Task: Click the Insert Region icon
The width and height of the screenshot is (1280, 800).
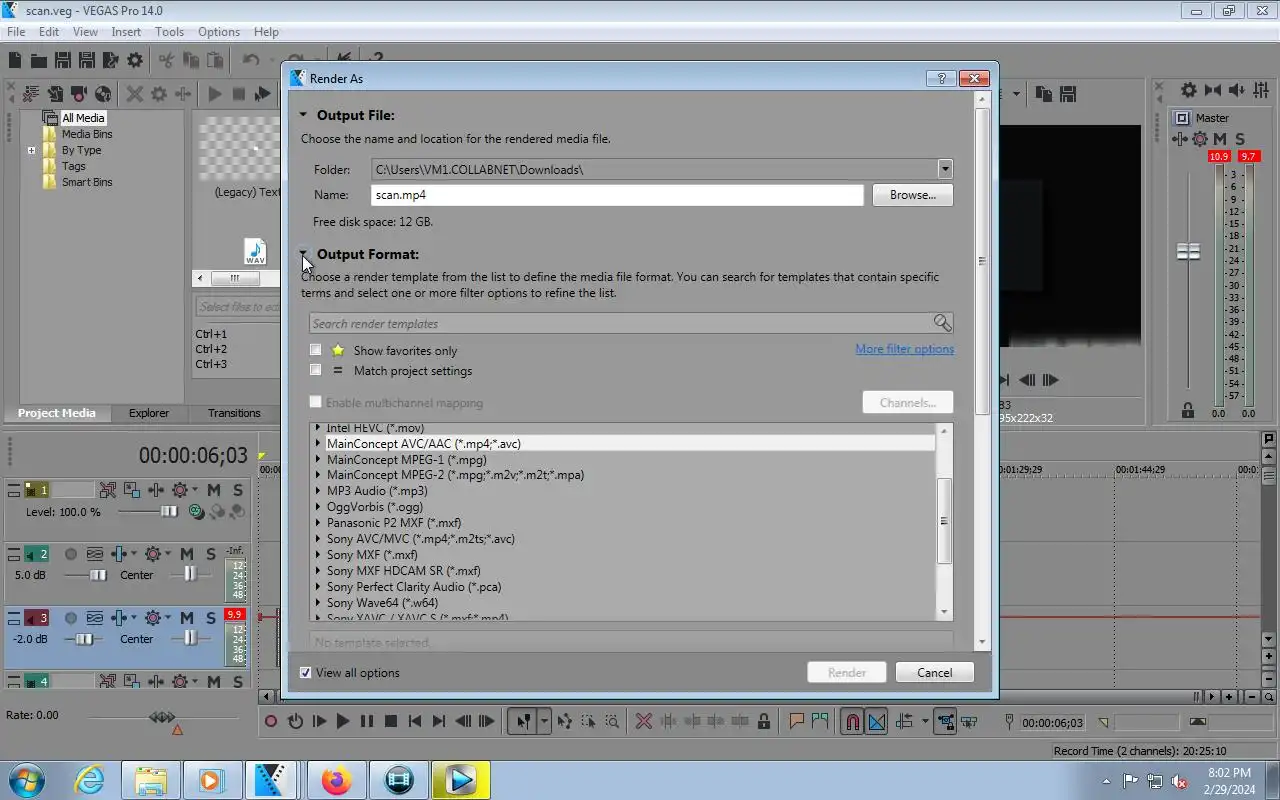Action: pyautogui.click(x=820, y=721)
